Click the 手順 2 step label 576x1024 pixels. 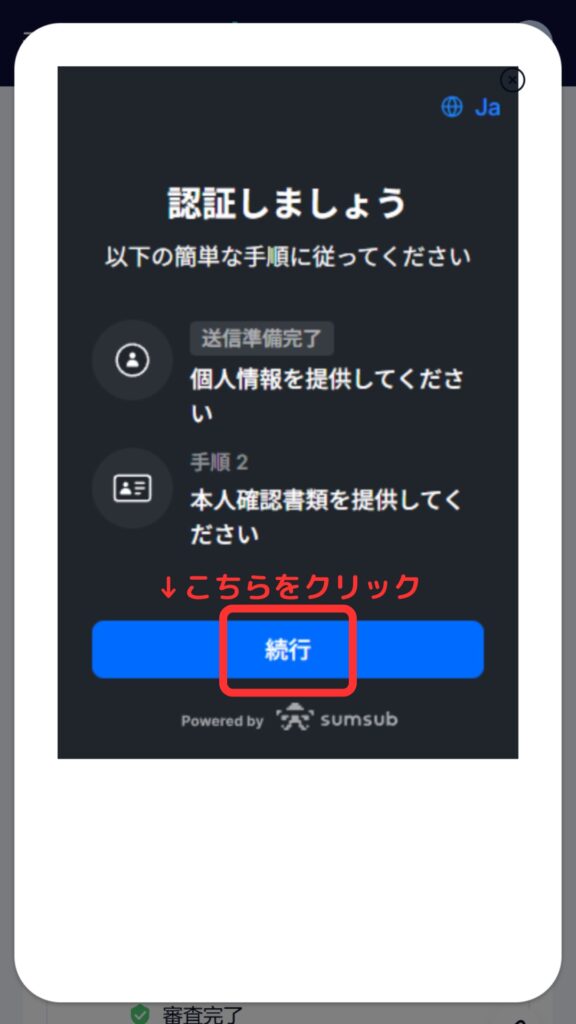[x=219, y=463]
